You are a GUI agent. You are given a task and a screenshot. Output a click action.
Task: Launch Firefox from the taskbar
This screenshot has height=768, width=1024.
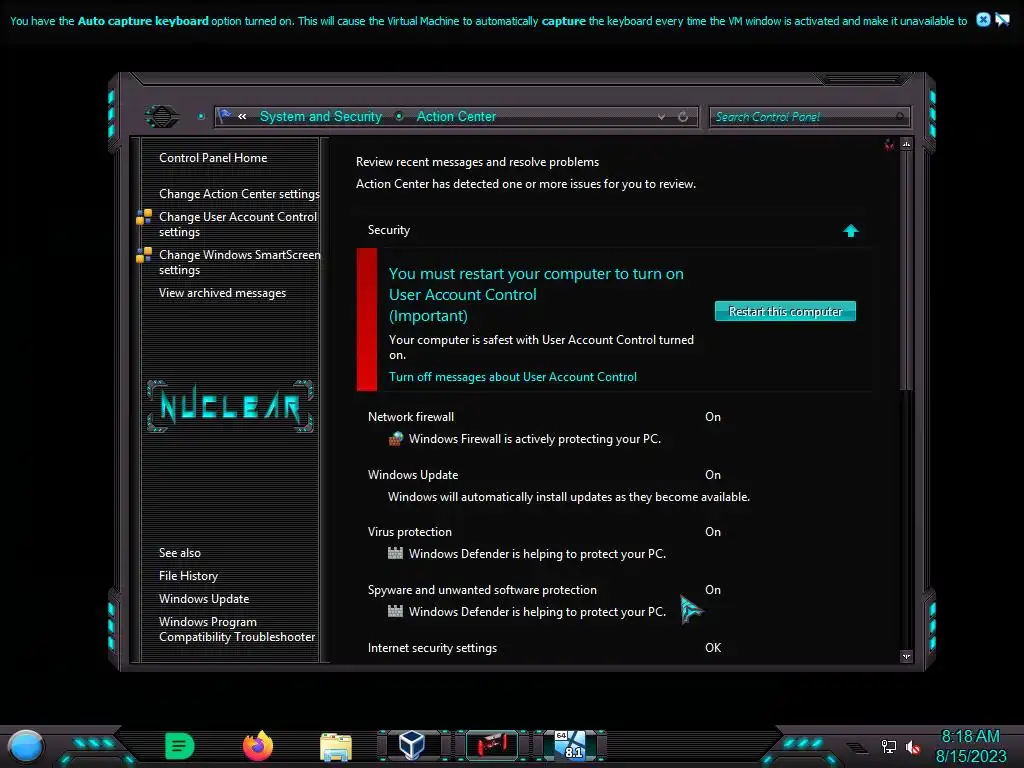[x=258, y=746]
